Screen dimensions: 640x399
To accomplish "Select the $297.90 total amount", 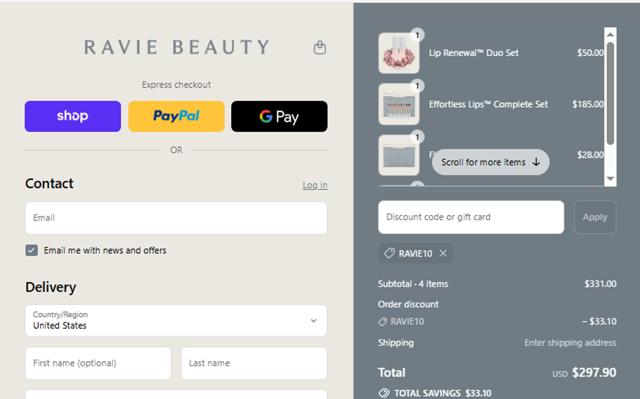I will [594, 372].
